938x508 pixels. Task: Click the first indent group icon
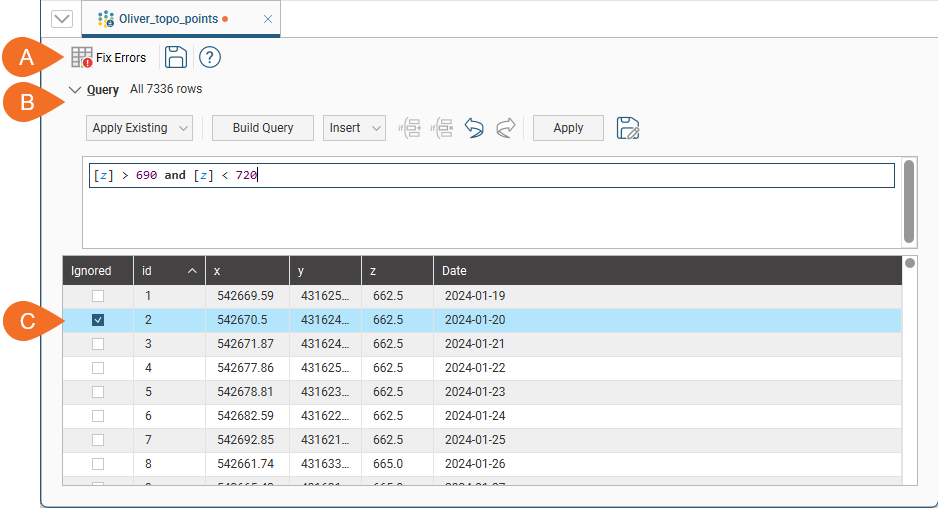tap(410, 128)
